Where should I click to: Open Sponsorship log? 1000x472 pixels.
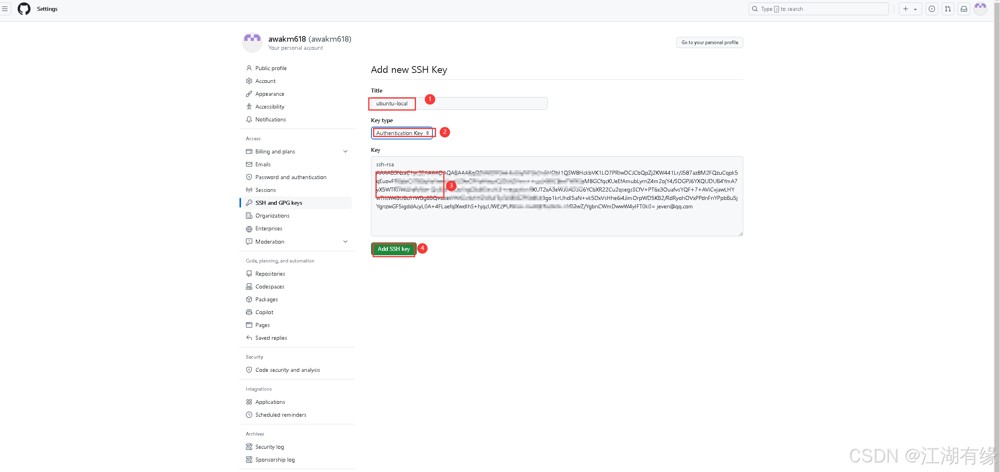275,460
